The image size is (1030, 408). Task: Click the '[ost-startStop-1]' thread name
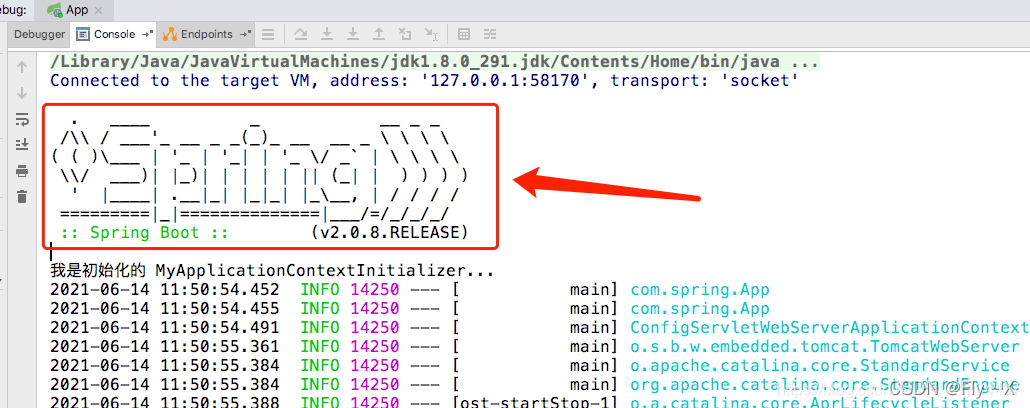tap(535, 402)
